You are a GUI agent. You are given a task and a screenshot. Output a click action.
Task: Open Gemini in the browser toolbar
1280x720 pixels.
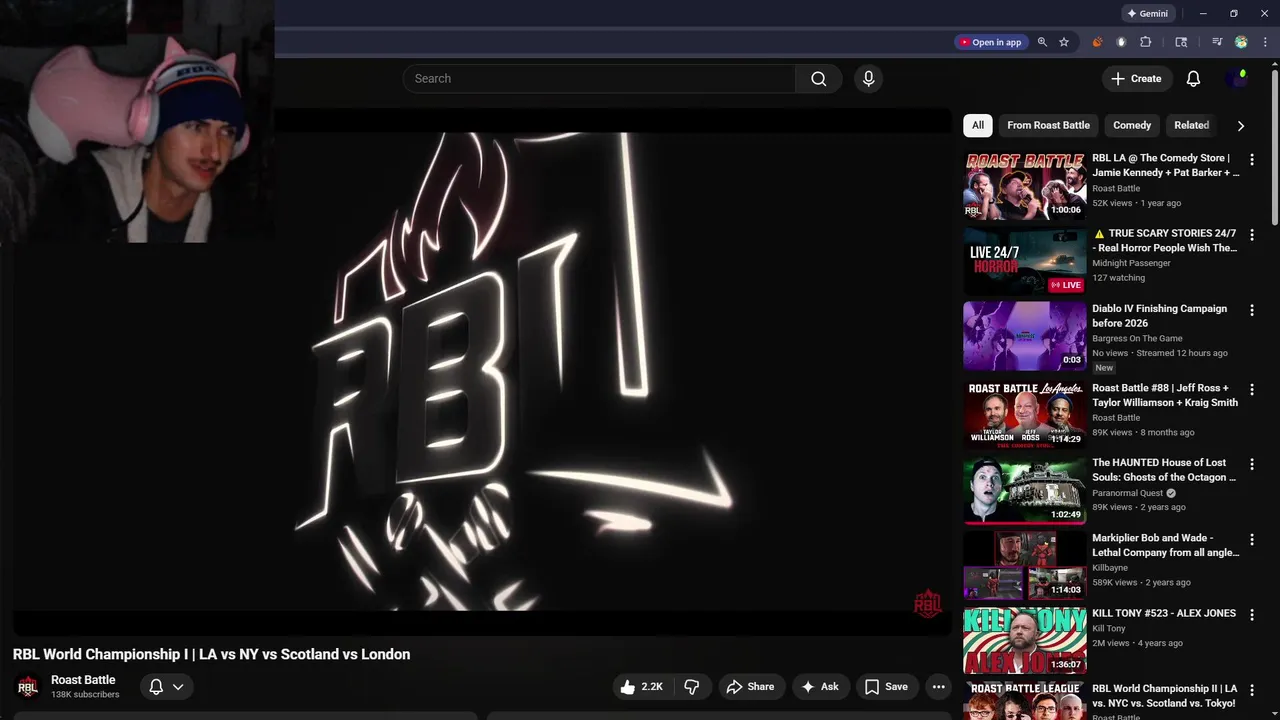(x=1147, y=14)
